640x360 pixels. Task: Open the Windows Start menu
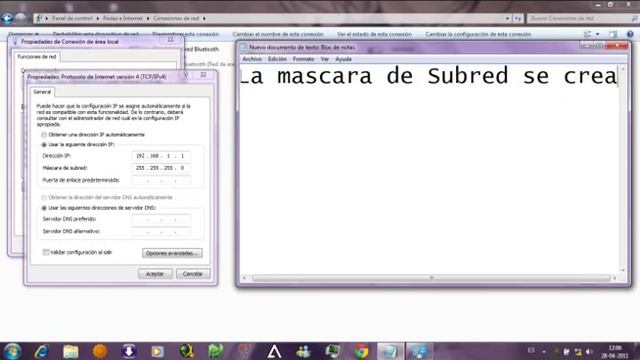tap(12, 351)
